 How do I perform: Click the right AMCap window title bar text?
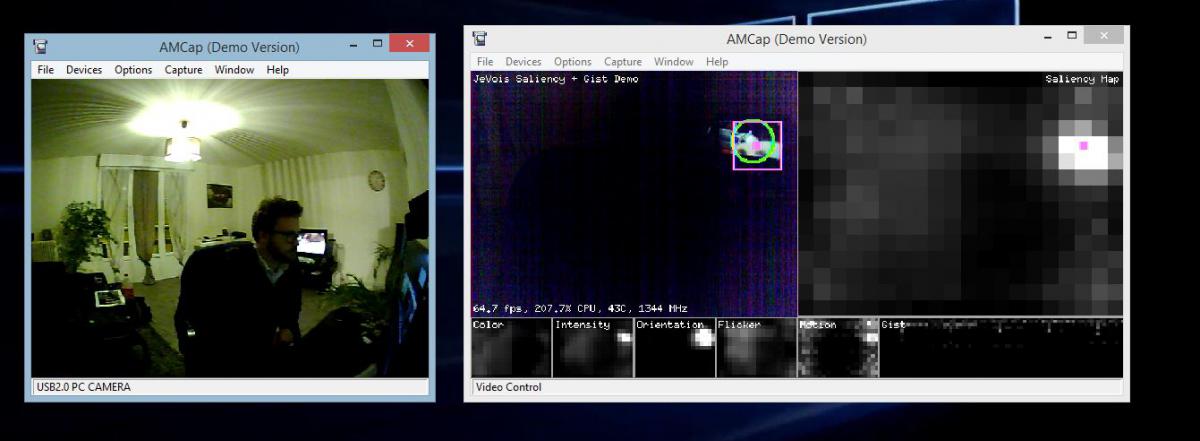[x=796, y=39]
